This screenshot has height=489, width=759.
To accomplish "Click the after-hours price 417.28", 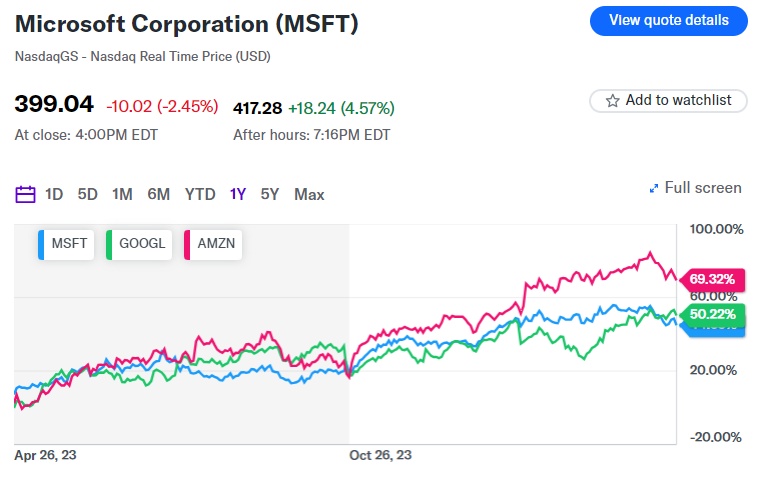I will (x=256, y=107).
